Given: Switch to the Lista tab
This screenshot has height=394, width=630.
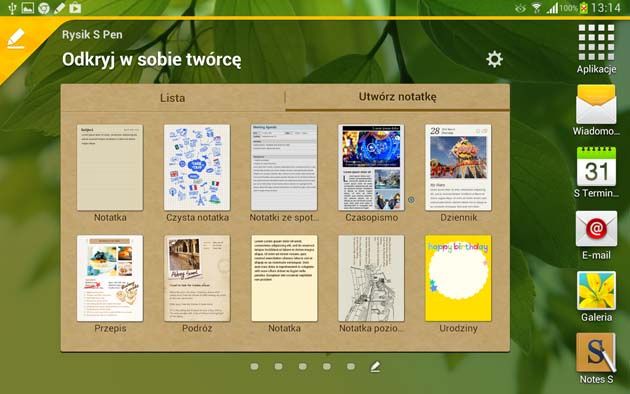Looking at the screenshot, I should [173, 98].
